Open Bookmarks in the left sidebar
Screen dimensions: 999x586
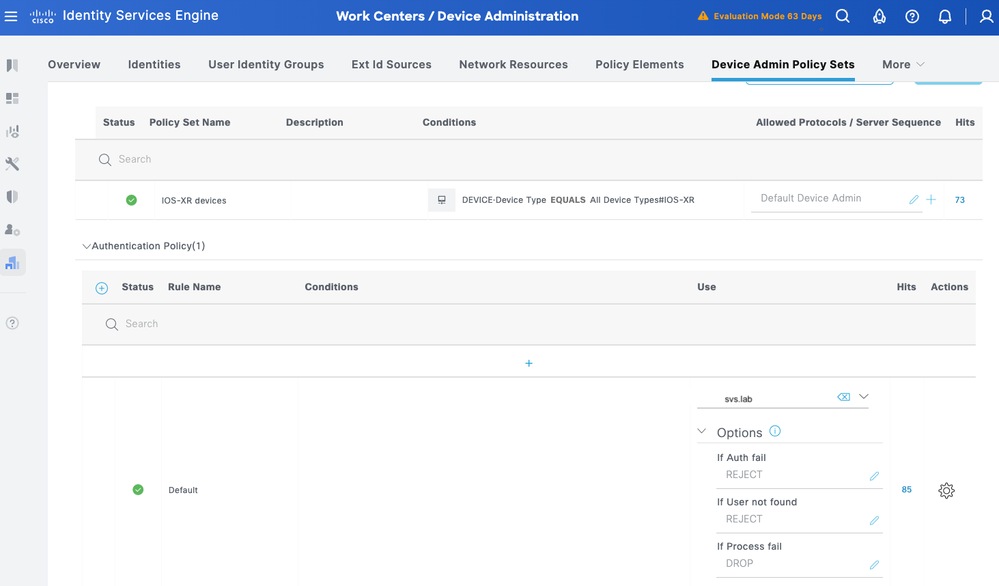tap(12, 65)
